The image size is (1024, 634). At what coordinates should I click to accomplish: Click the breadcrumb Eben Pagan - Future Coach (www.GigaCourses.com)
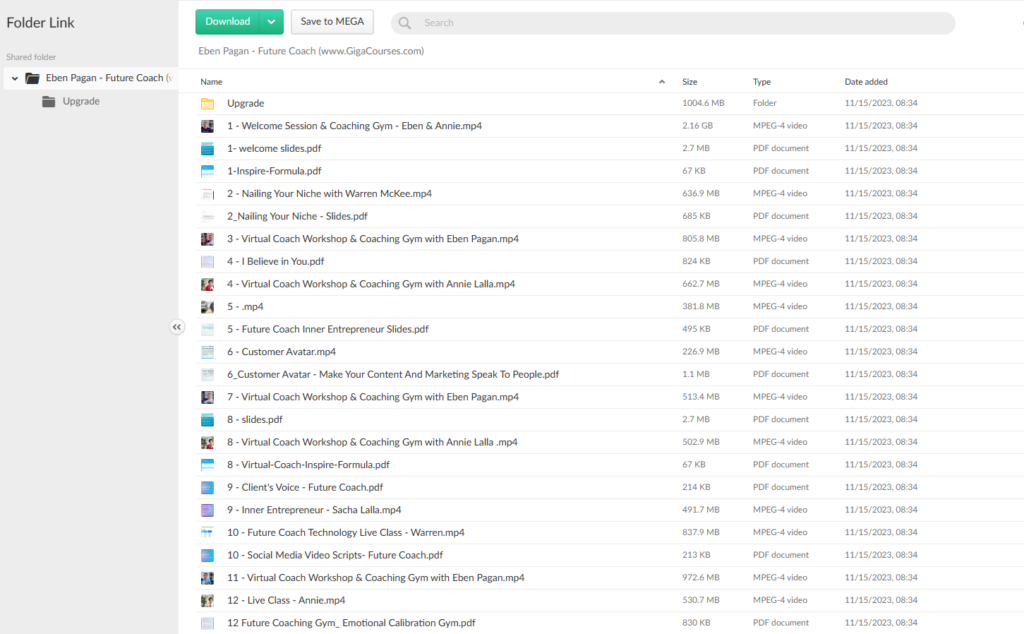click(311, 51)
